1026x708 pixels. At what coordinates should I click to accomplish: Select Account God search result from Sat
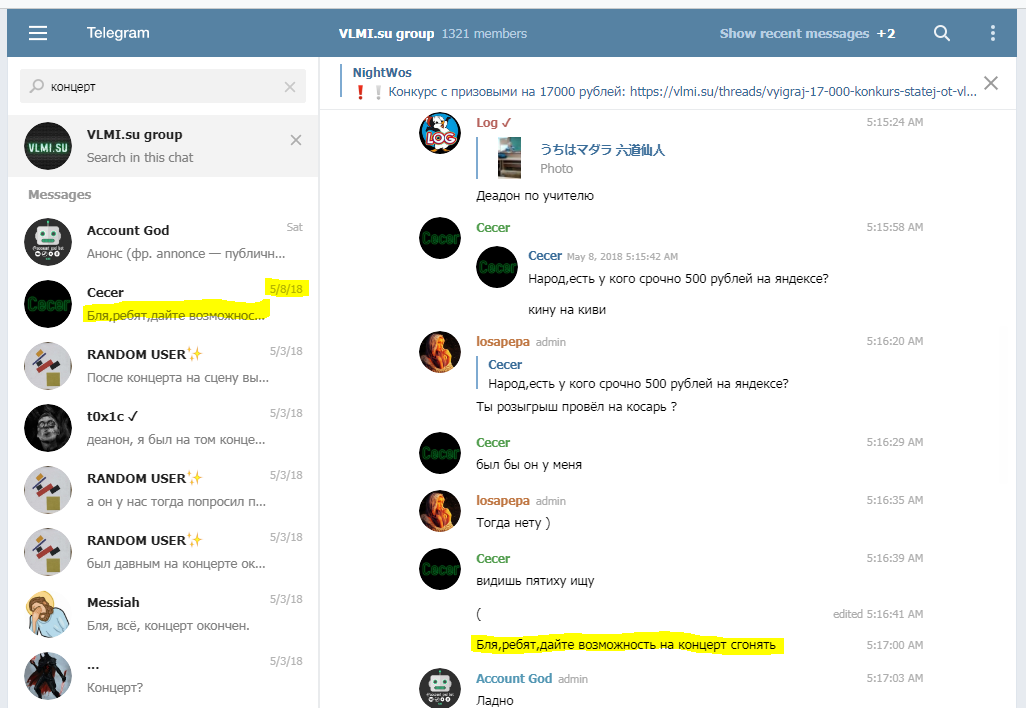(x=163, y=242)
